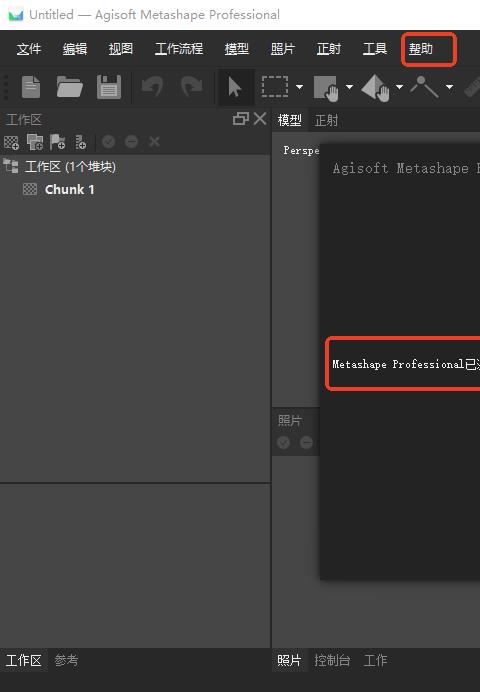Image resolution: width=480 pixels, height=692 pixels.
Task: Select the Move region tool
Action: point(326,88)
